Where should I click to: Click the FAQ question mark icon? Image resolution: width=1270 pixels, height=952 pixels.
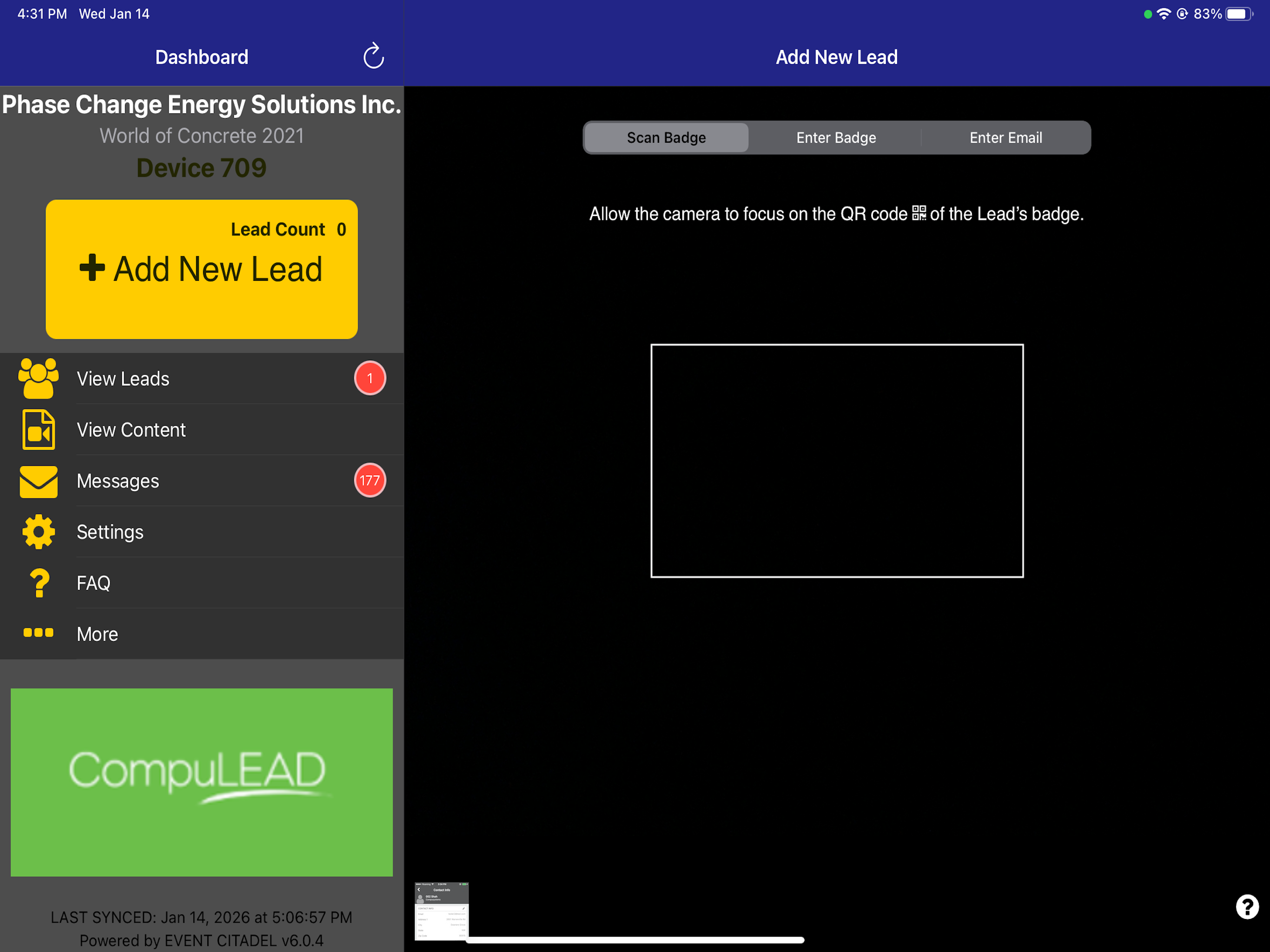tap(39, 583)
